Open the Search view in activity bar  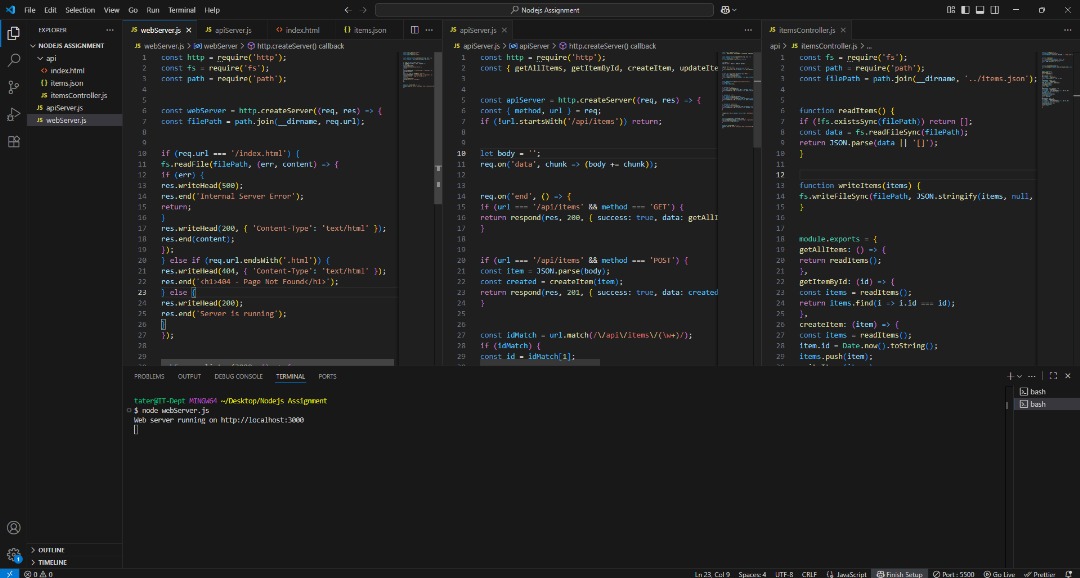[13, 61]
